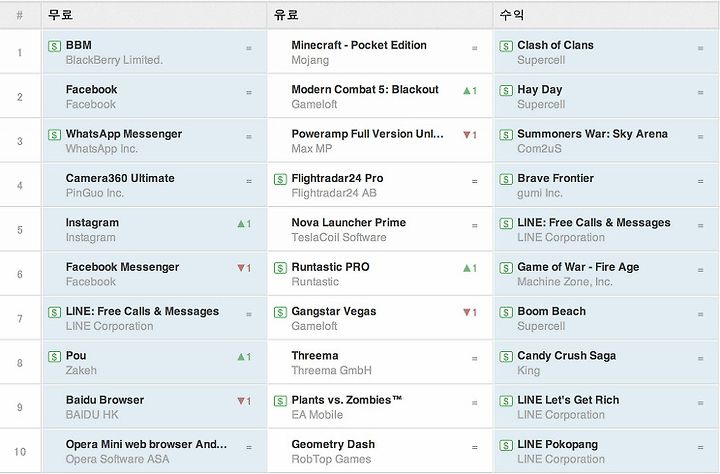Click the in-app purchase icon beside BBM

pyautogui.click(x=54, y=46)
